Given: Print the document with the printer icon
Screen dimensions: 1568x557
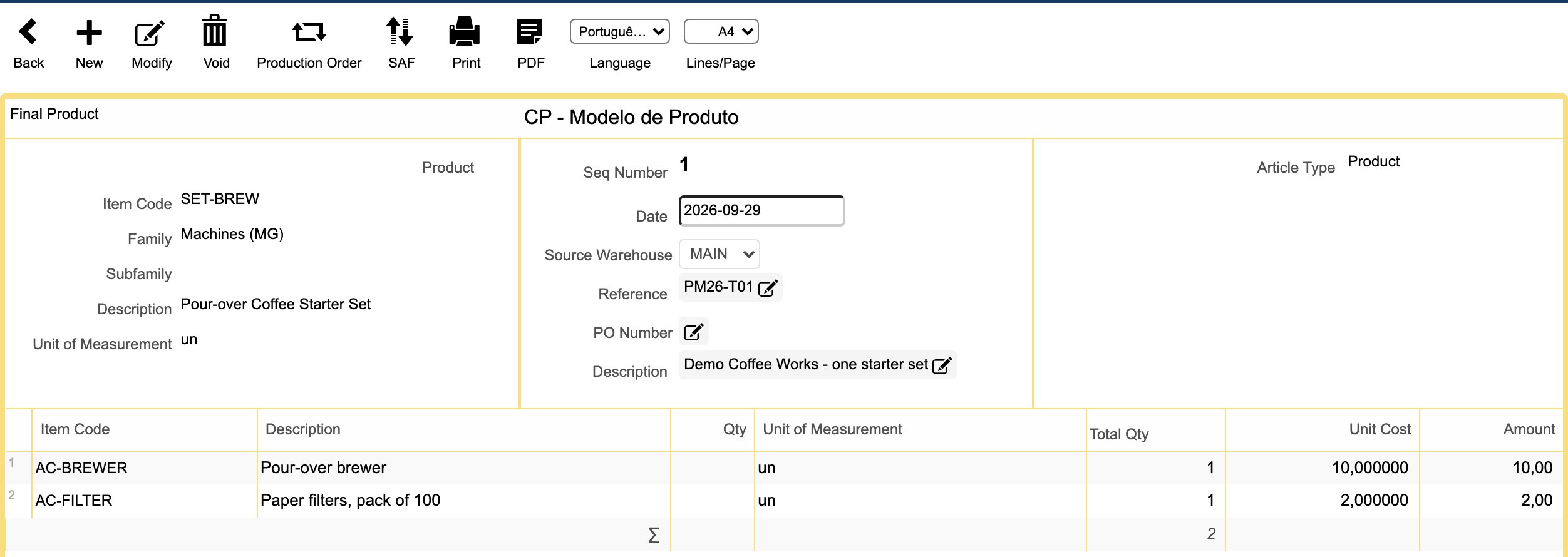Looking at the screenshot, I should (465, 31).
